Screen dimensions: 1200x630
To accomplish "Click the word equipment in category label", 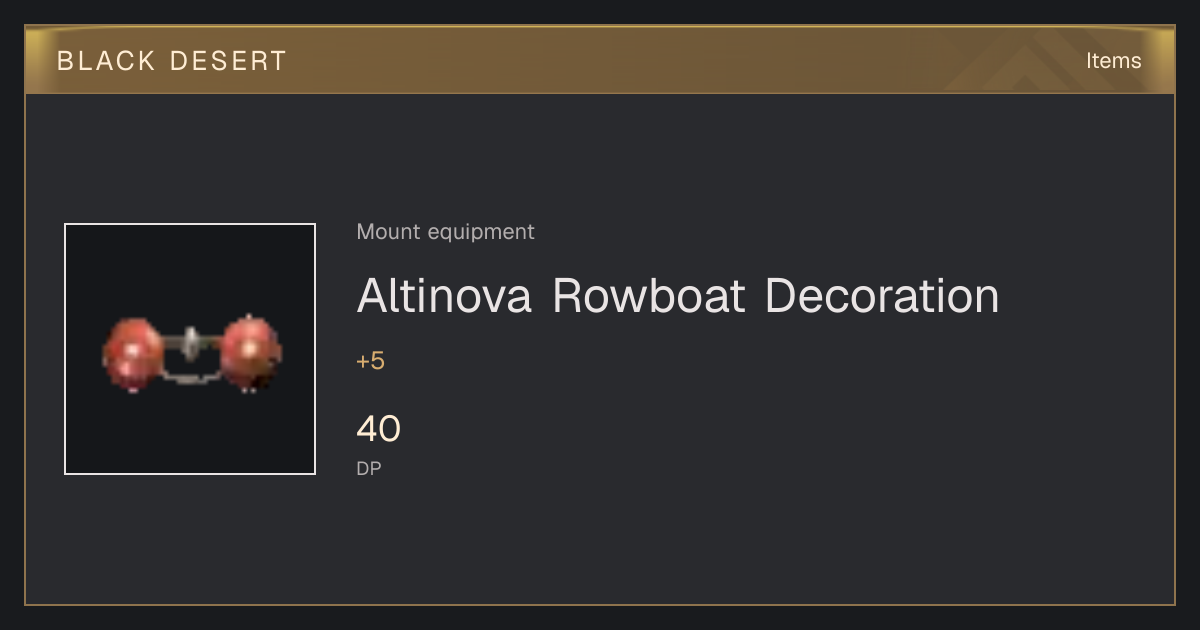I will (481, 232).
